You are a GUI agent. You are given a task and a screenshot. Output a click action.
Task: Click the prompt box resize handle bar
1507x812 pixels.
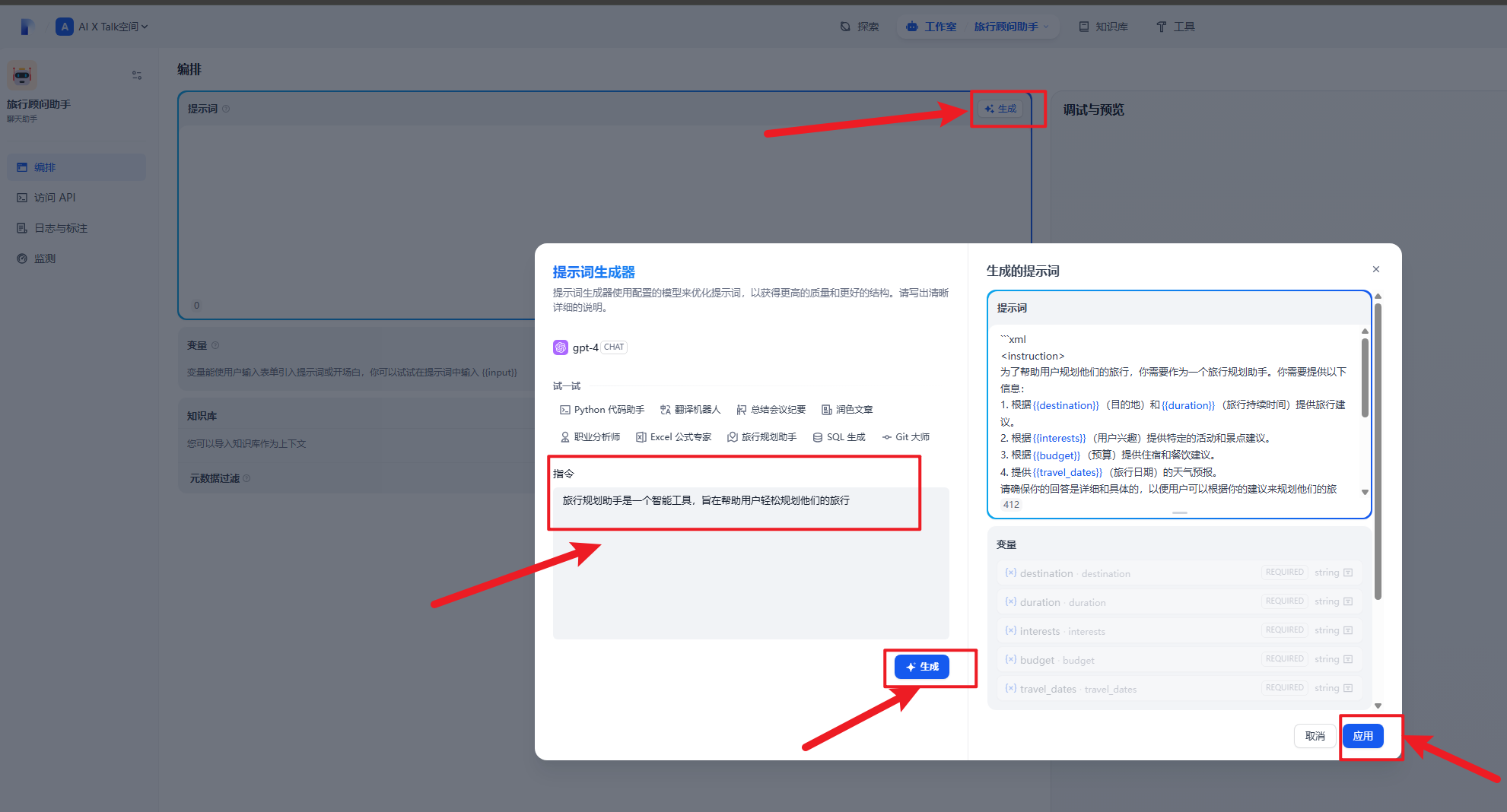pyautogui.click(x=1180, y=513)
